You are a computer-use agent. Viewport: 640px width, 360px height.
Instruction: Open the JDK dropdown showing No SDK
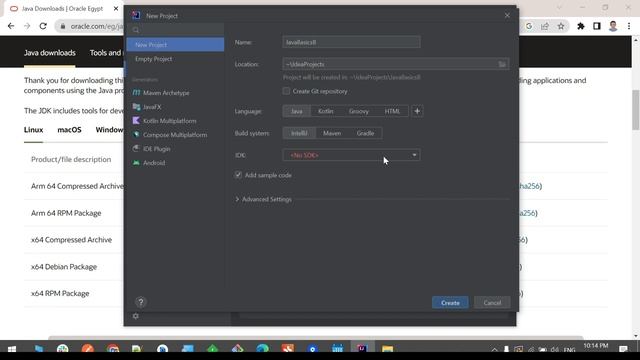tap(351, 155)
